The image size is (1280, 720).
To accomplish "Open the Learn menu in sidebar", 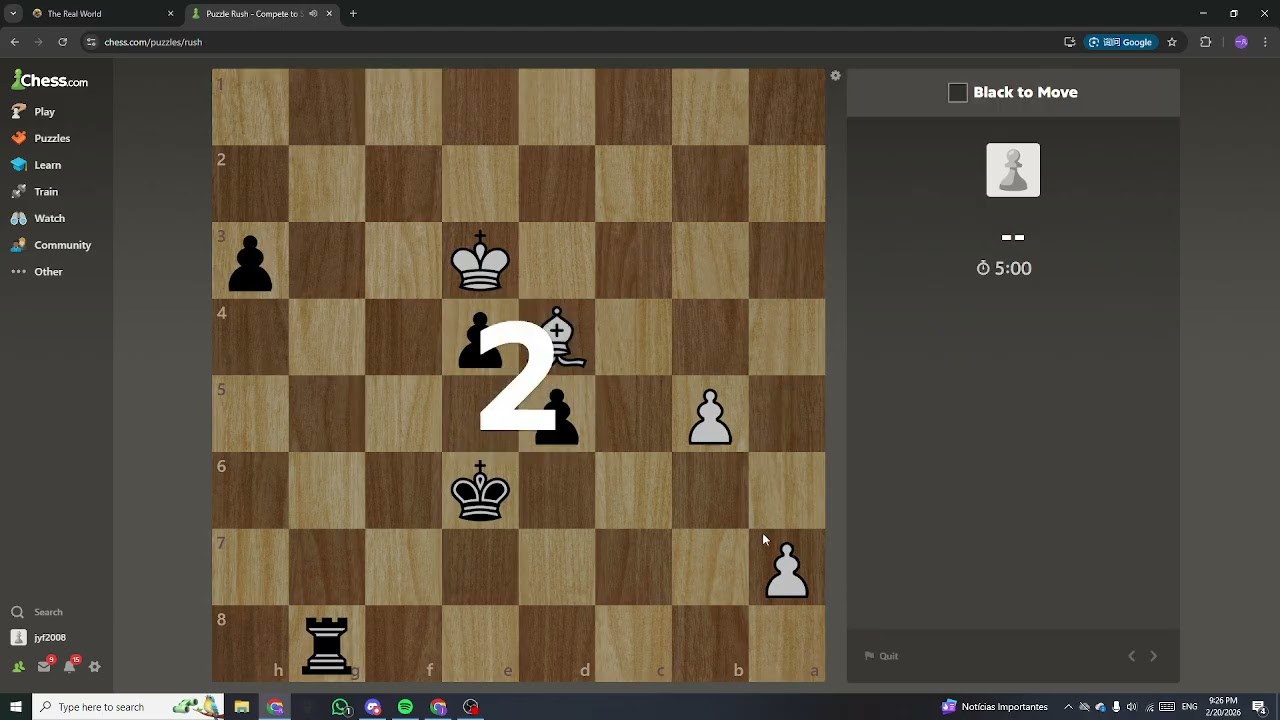I will click(x=37, y=165).
